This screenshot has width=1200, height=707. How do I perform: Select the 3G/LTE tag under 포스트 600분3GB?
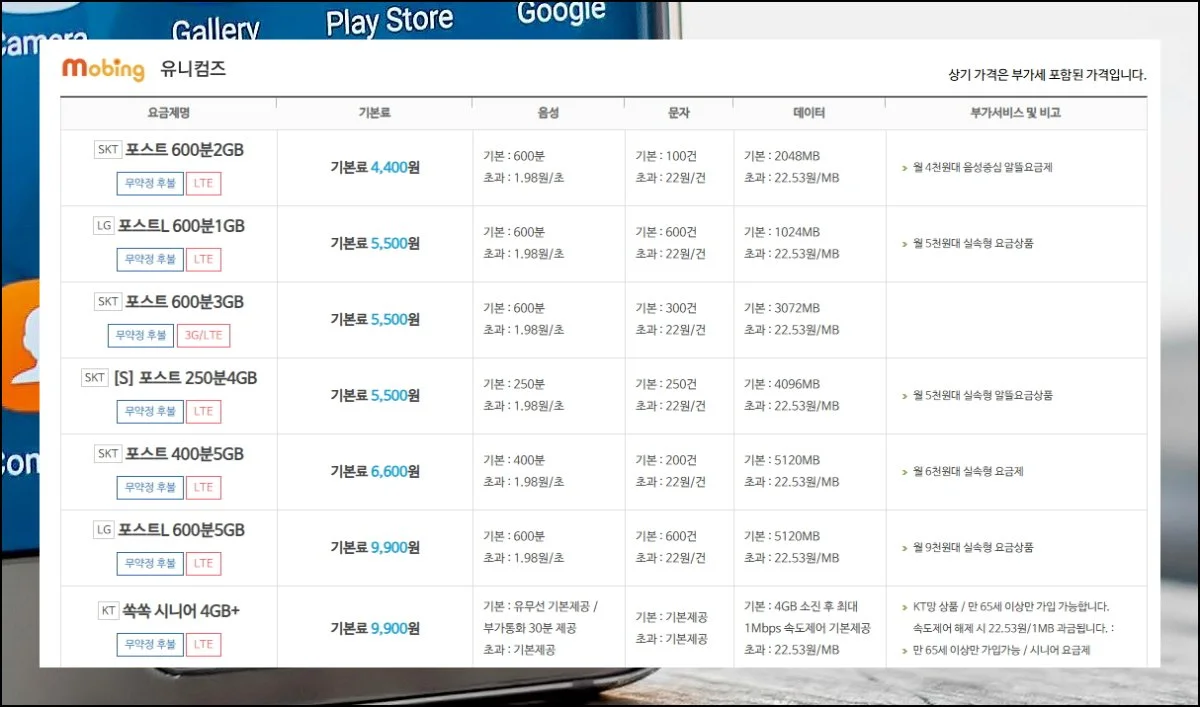point(203,335)
